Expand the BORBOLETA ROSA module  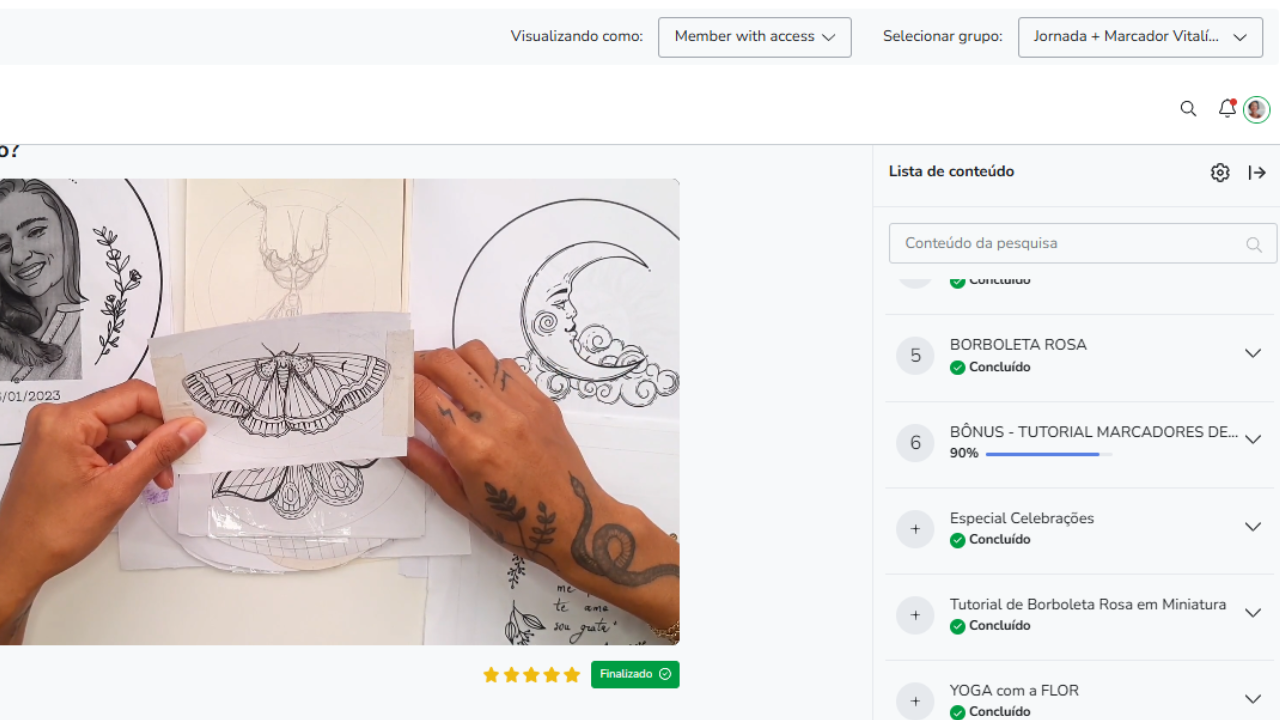coord(1252,354)
